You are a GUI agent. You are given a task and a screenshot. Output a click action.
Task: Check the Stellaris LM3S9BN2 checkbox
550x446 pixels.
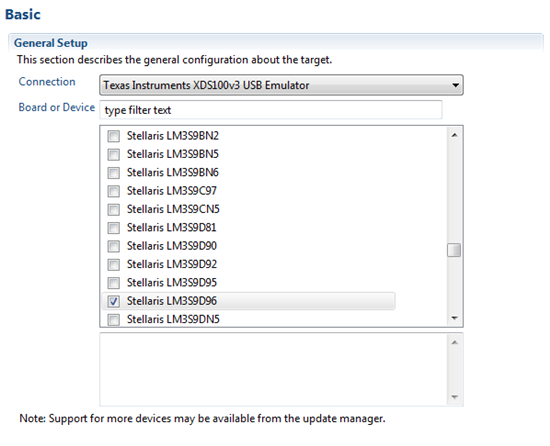point(113,136)
